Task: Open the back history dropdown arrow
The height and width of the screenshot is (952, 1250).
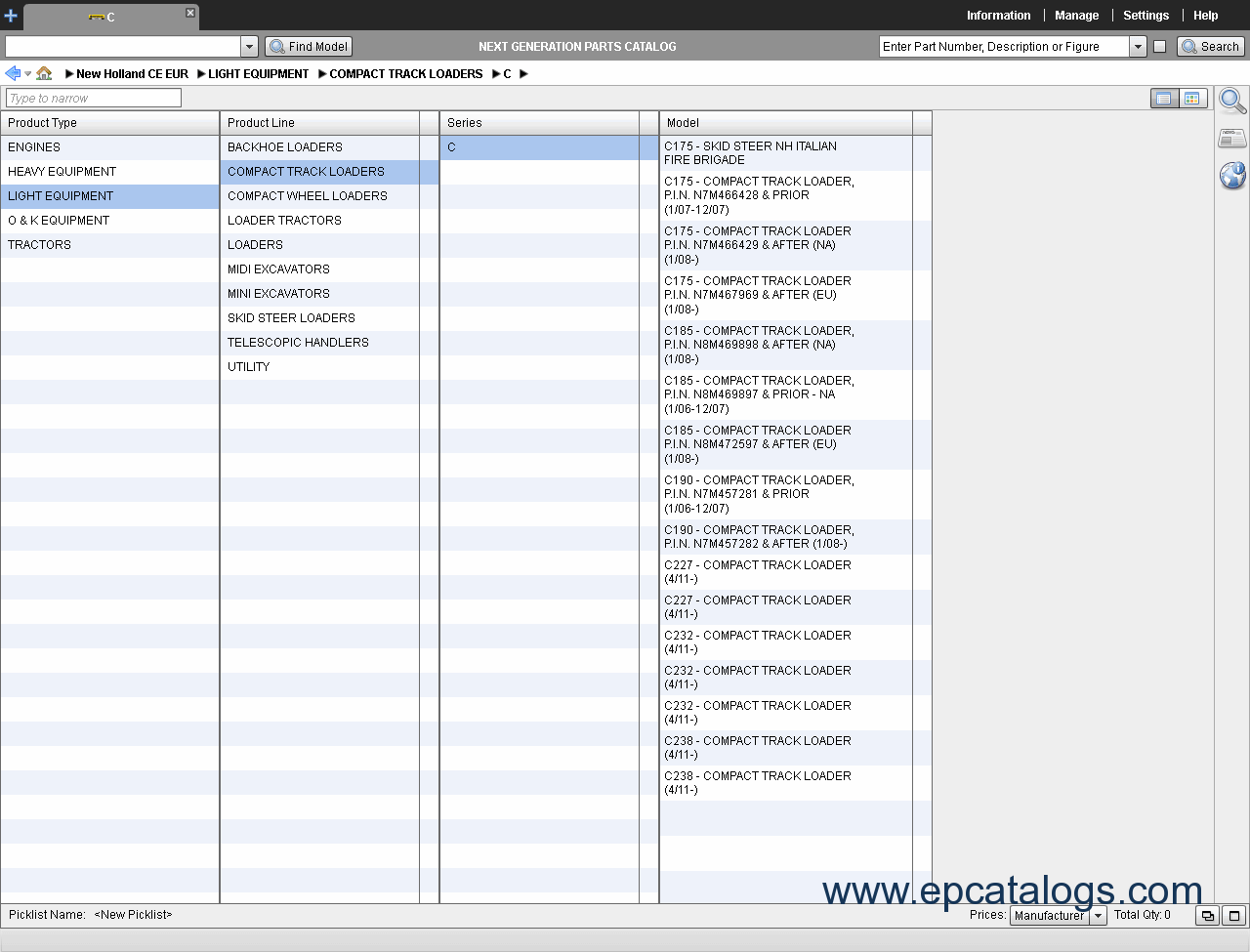Action: pyautogui.click(x=27, y=74)
